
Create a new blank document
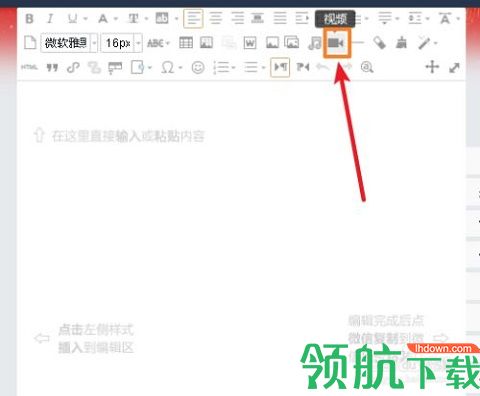30,43
